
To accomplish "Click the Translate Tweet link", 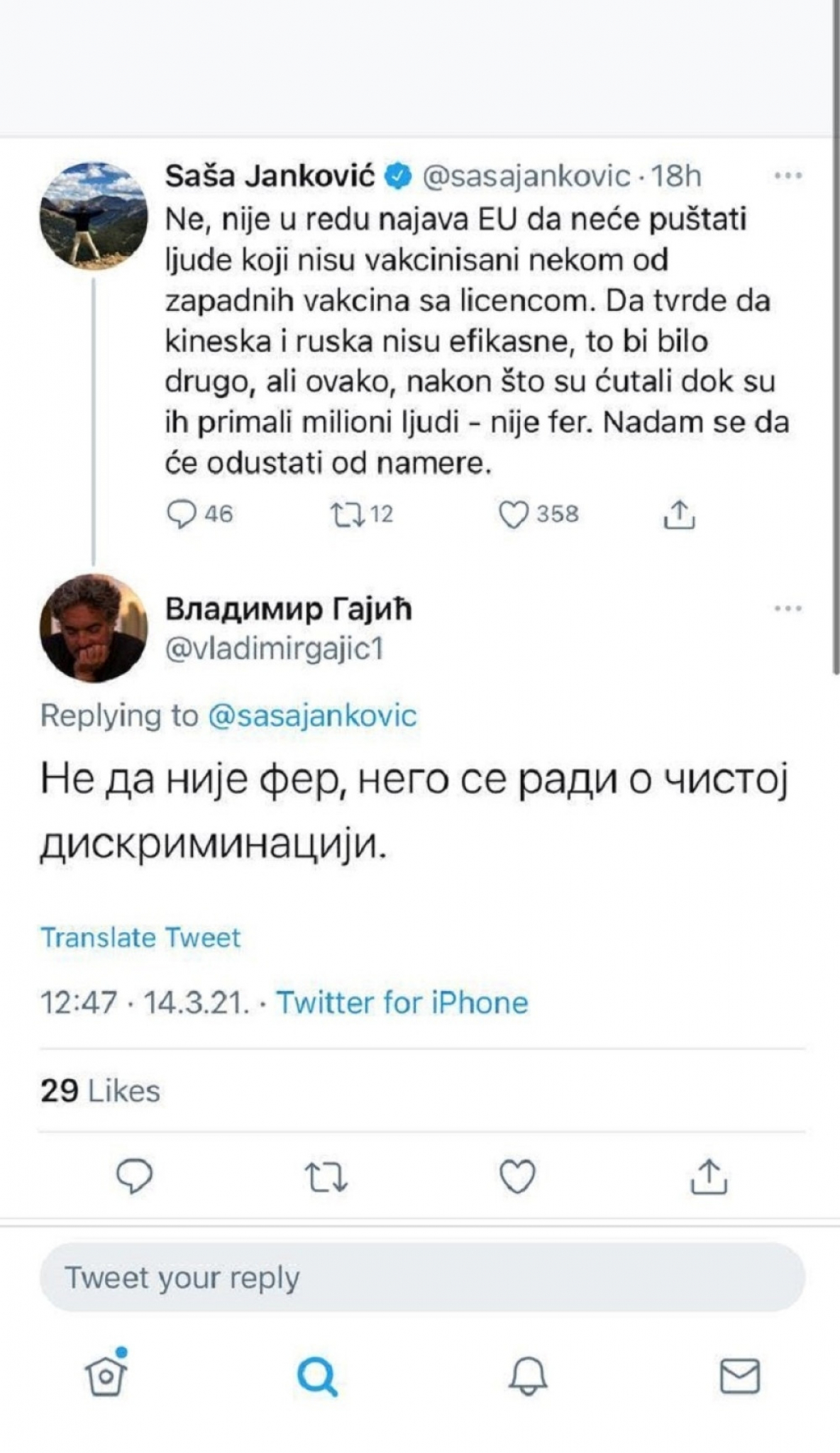I will [x=140, y=937].
